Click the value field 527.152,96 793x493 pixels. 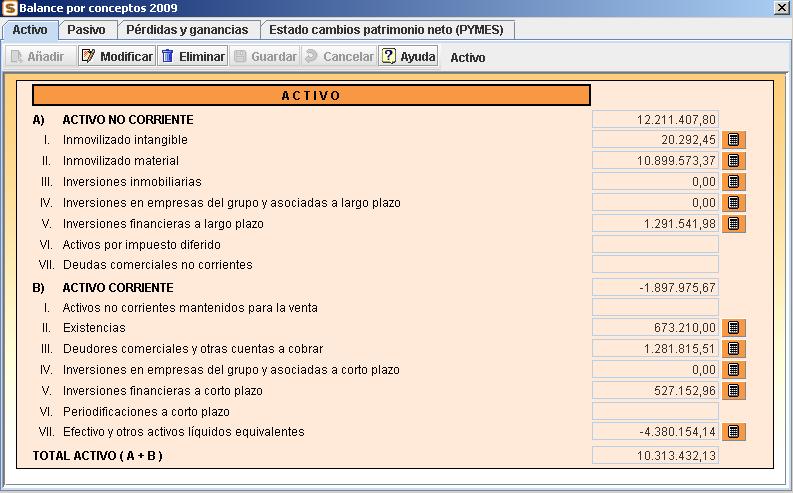[x=655, y=391]
